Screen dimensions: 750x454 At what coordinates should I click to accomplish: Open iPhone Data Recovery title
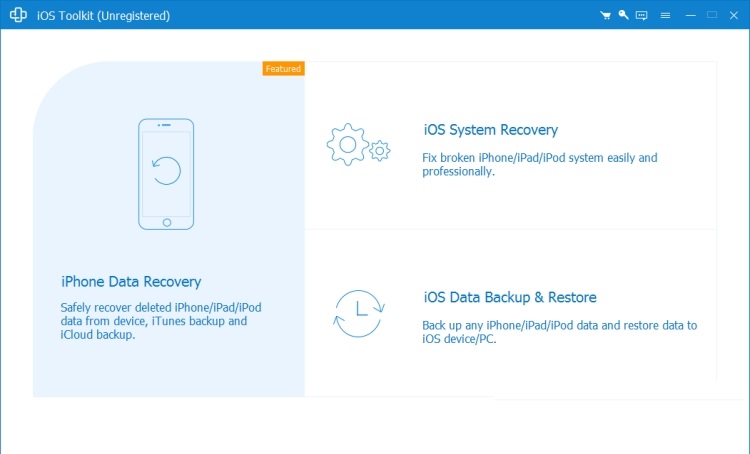coord(131,281)
